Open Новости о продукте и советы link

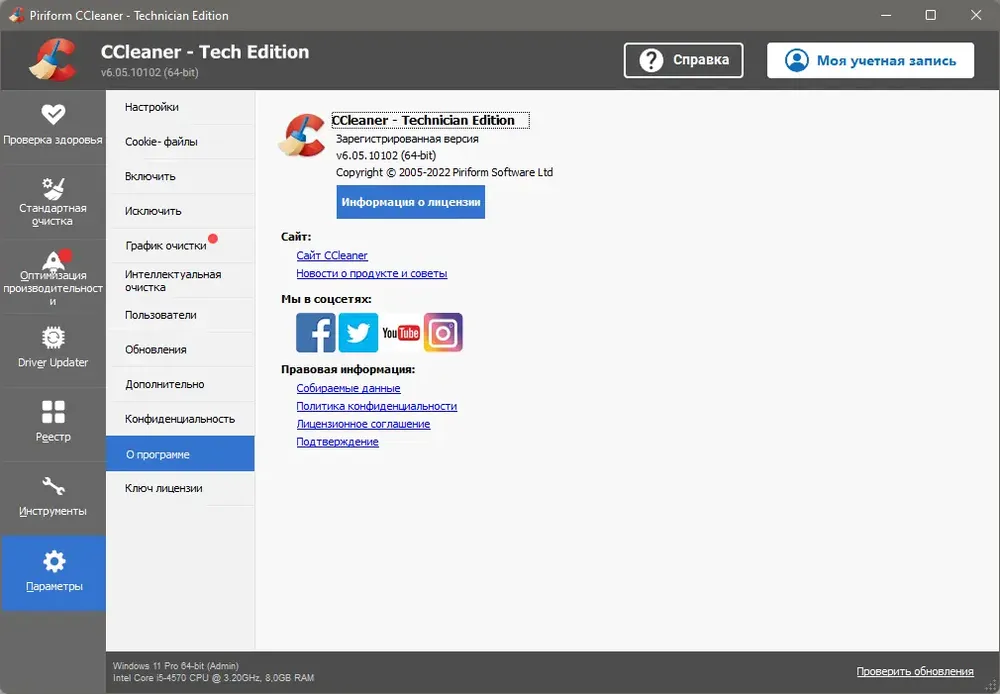[x=372, y=273]
